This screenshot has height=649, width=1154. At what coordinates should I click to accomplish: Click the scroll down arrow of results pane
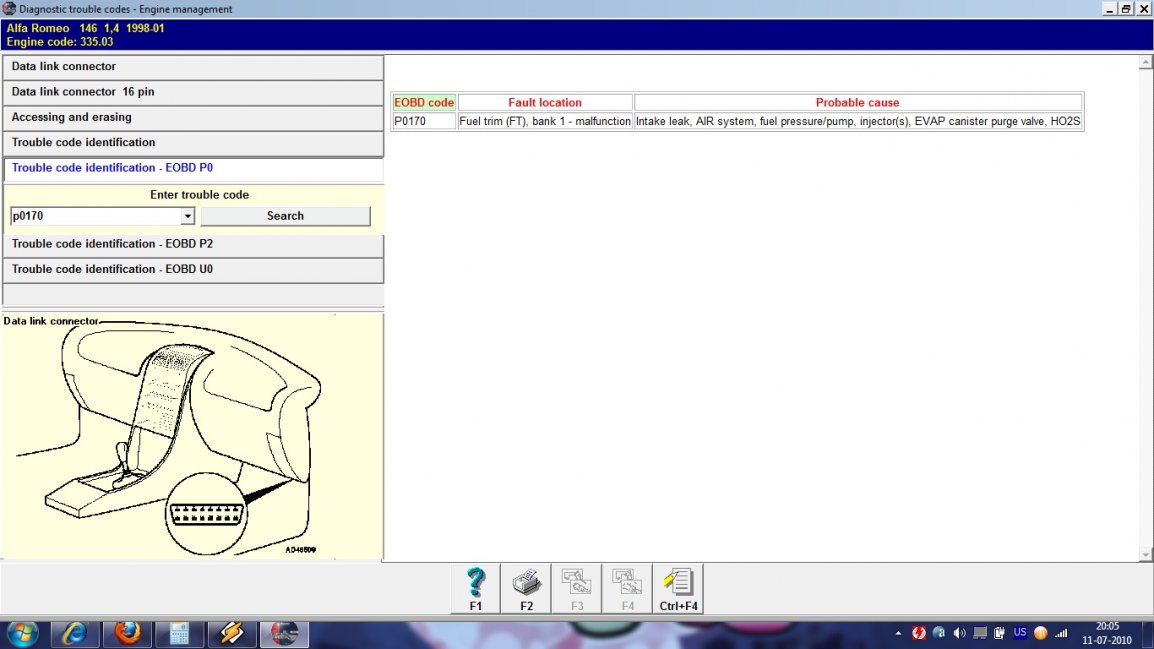pos(1146,555)
